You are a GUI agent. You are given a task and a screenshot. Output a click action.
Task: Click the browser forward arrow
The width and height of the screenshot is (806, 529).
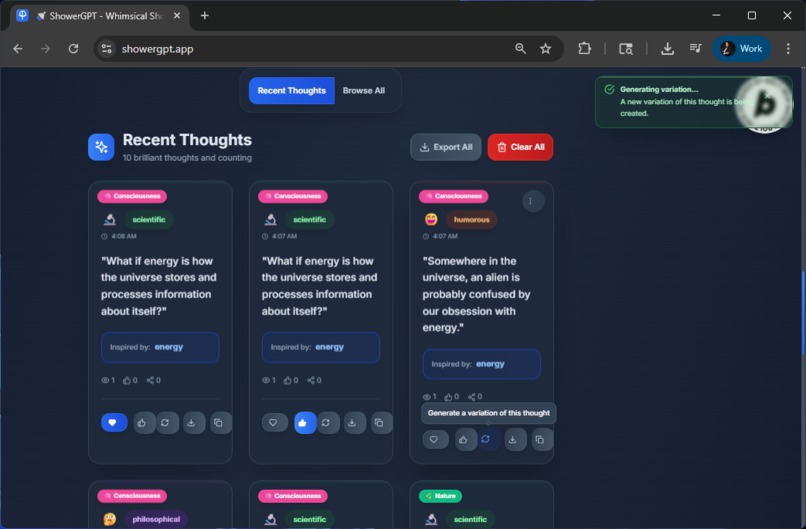[45, 49]
